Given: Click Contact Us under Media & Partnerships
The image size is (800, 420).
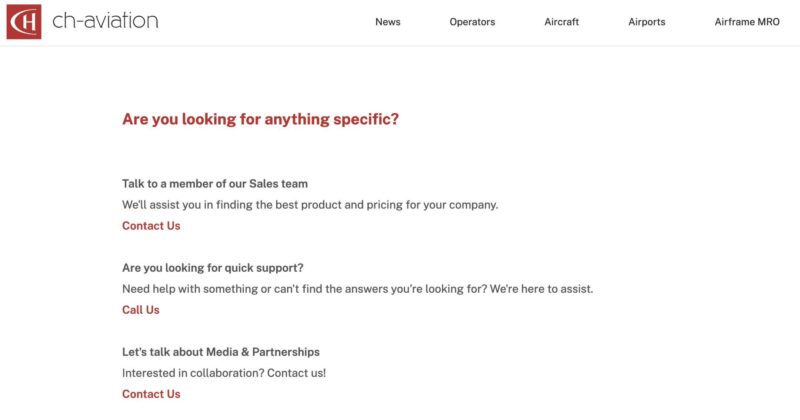Looking at the screenshot, I should [x=151, y=394].
